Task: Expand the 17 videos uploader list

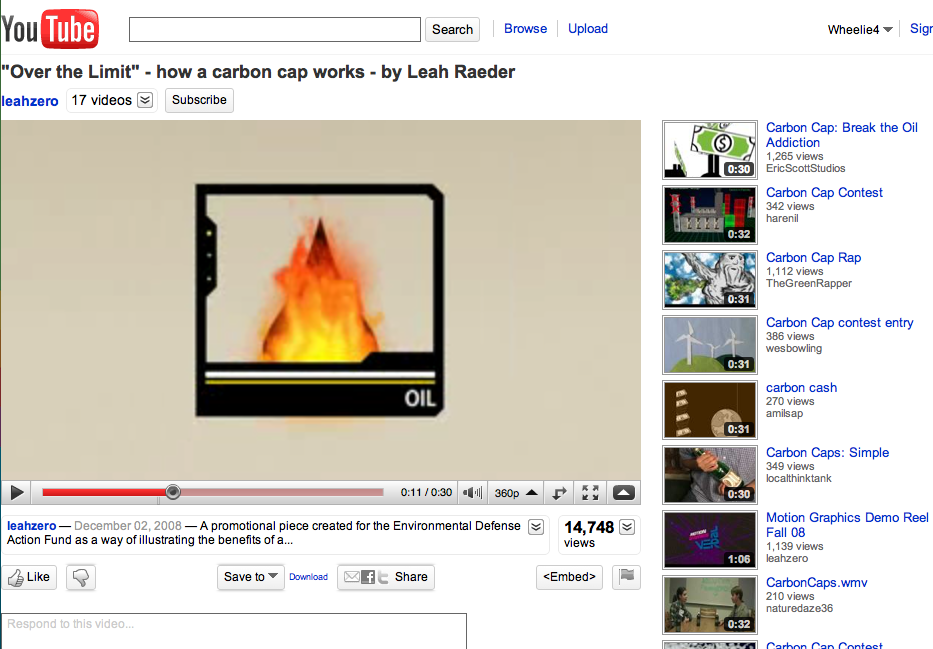Action: tap(145, 100)
